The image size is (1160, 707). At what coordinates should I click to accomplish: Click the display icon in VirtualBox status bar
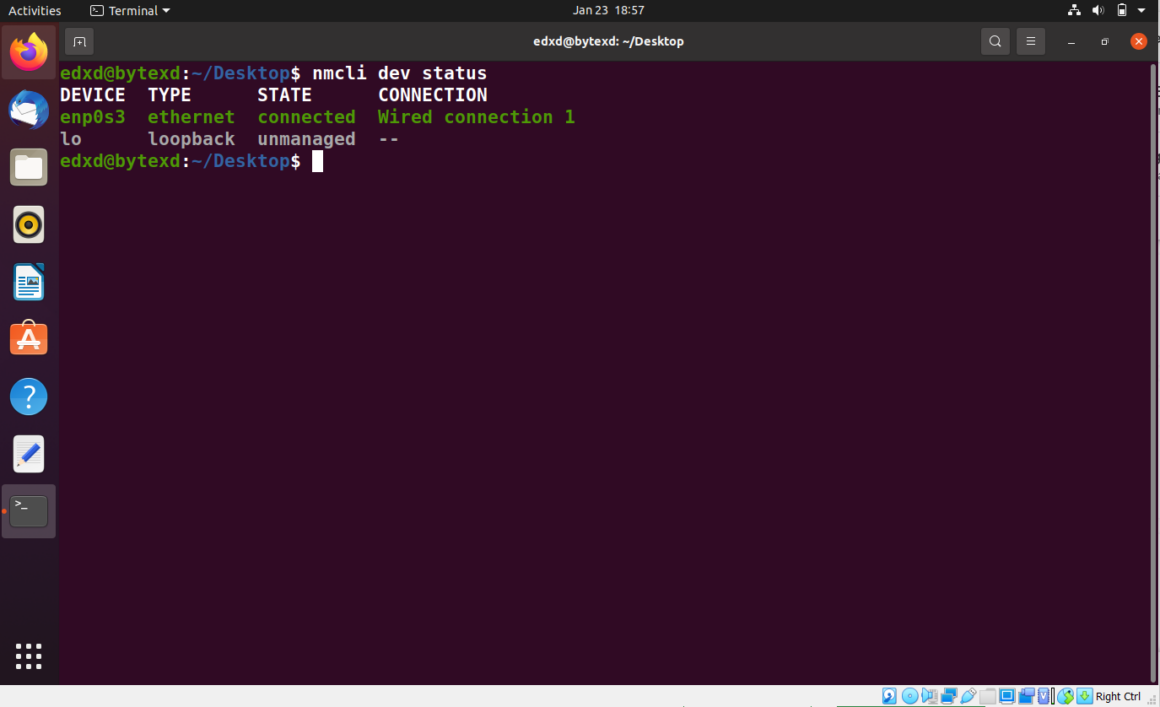[x=1007, y=695]
